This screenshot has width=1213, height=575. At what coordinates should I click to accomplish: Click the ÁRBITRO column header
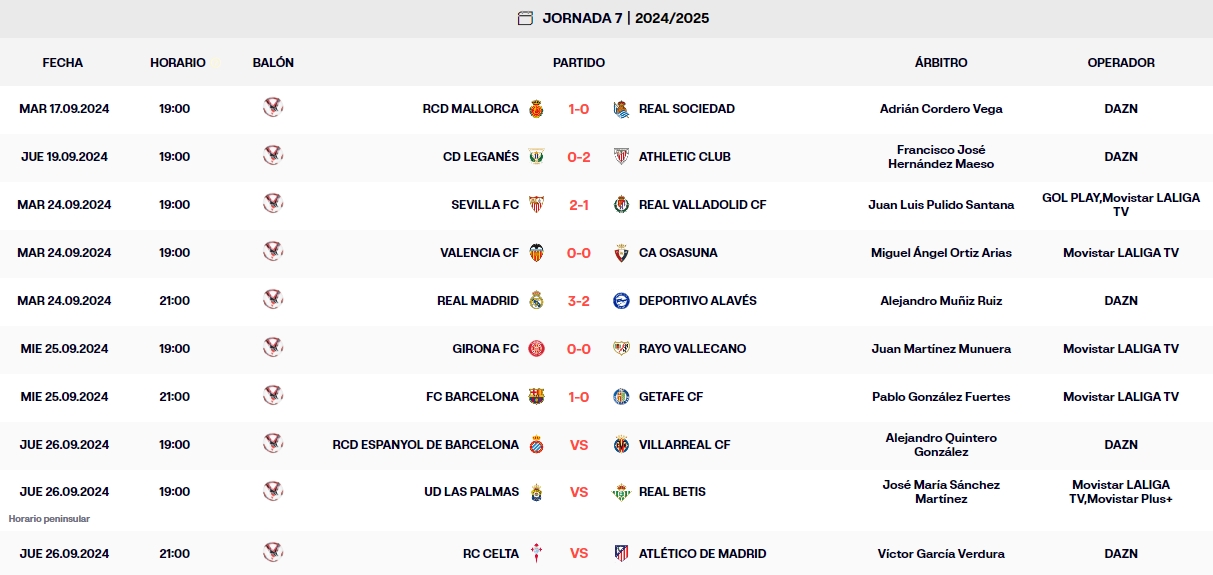pos(941,63)
